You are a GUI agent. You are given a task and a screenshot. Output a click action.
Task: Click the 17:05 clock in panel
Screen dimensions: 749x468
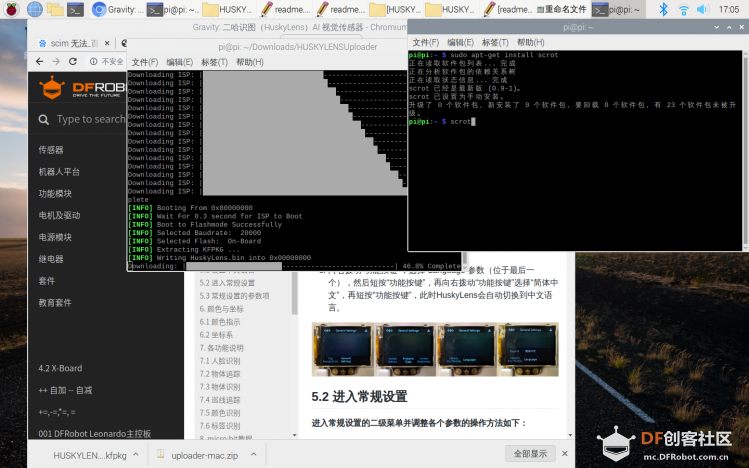click(x=728, y=9)
